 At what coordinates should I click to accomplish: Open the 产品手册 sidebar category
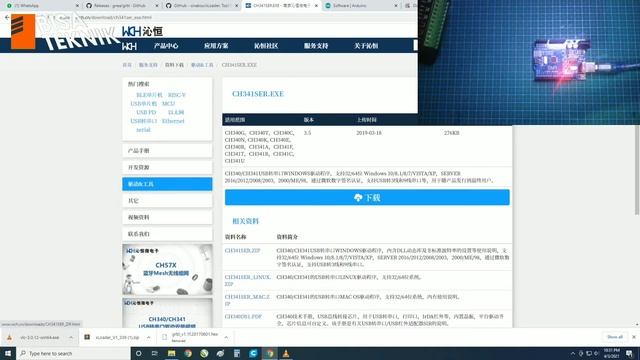pos(167,151)
